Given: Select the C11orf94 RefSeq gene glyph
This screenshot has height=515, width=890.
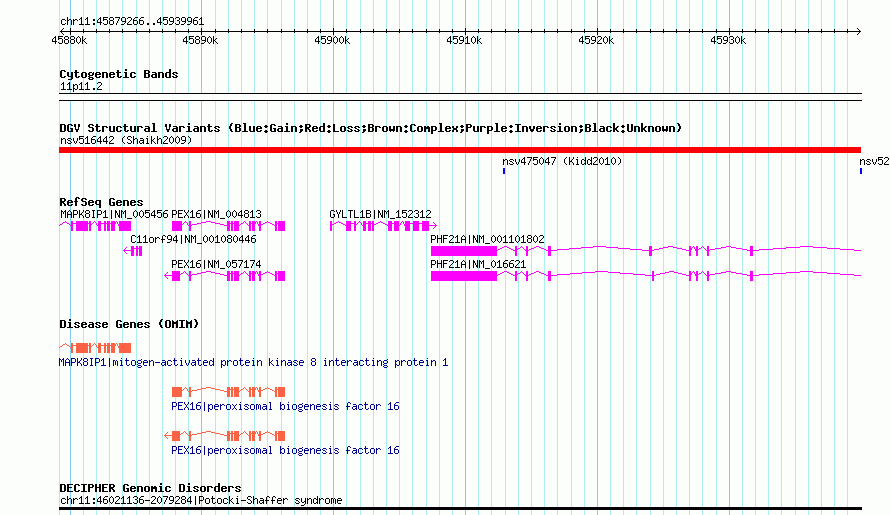Looking at the screenshot, I should pos(133,251).
